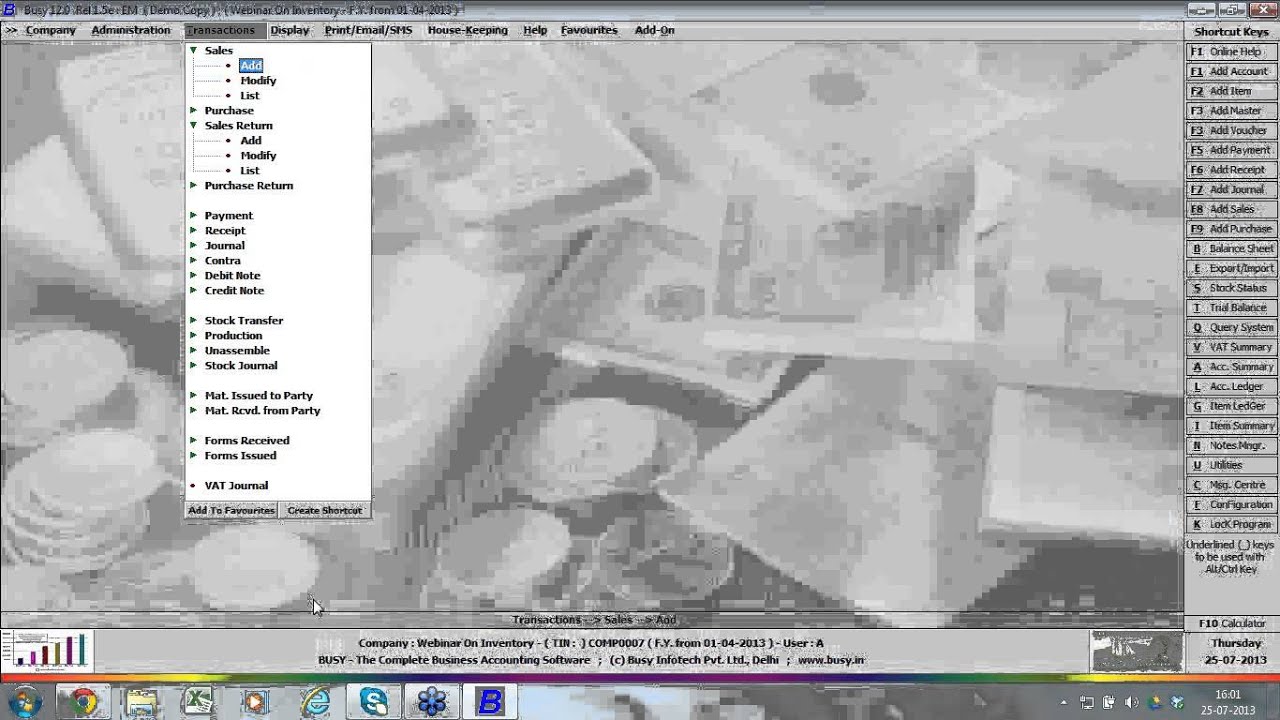The height and width of the screenshot is (720, 1280).
Task: Open the Balance Sheet shortcut
Action: coord(1231,248)
